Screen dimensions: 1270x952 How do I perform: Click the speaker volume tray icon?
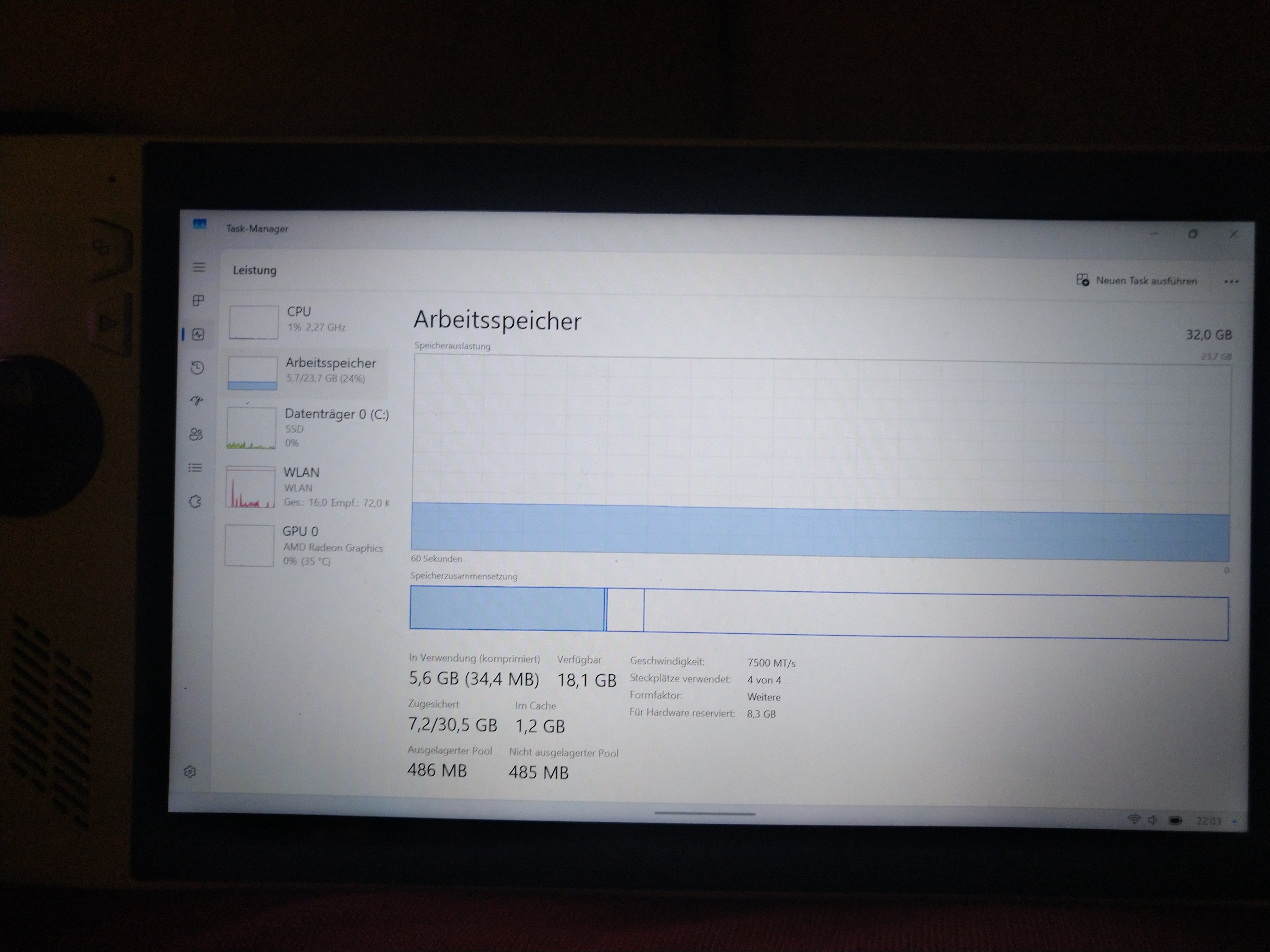coord(1152,820)
